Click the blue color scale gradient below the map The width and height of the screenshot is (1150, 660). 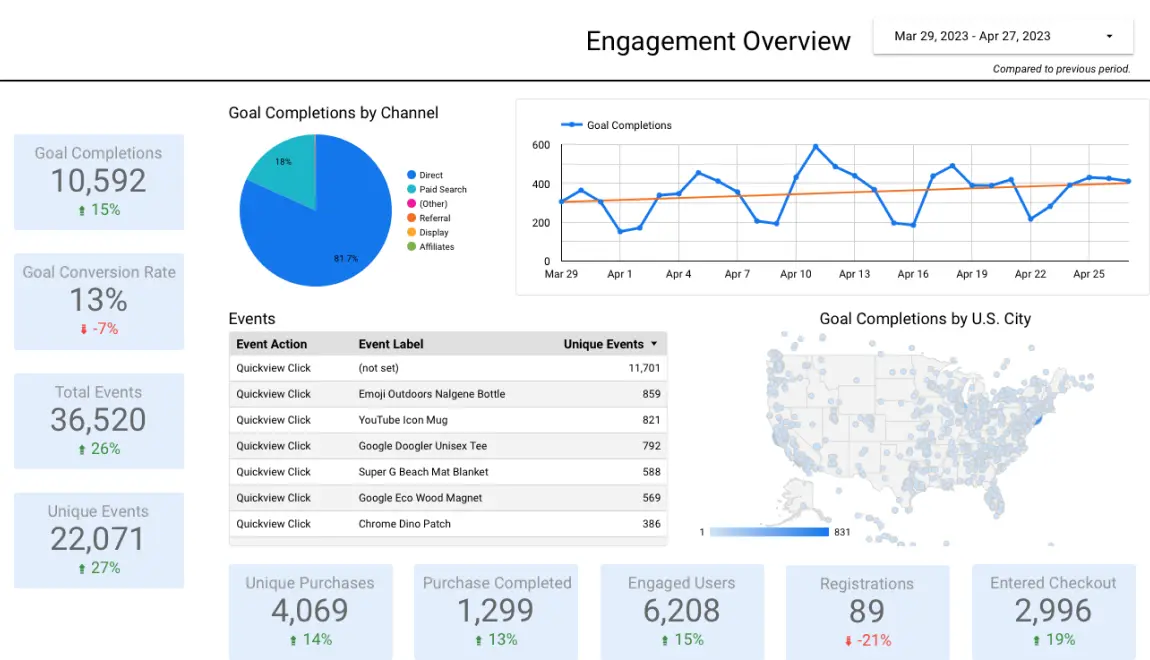click(x=770, y=532)
